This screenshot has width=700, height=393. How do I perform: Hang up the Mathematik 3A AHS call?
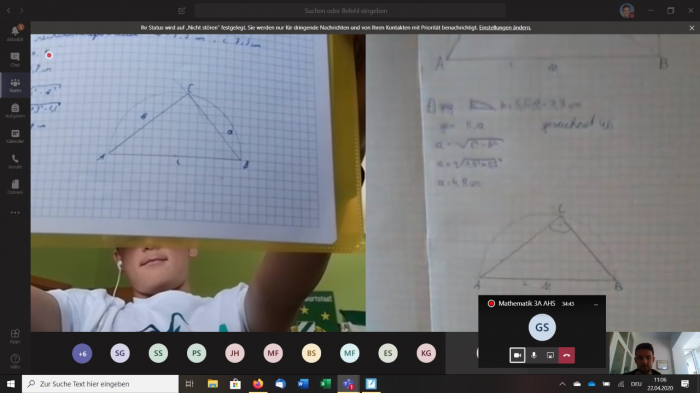pos(567,355)
